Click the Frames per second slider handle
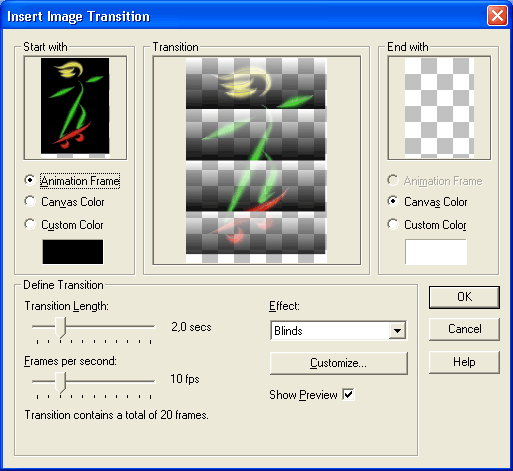513x471 pixels. coord(60,382)
